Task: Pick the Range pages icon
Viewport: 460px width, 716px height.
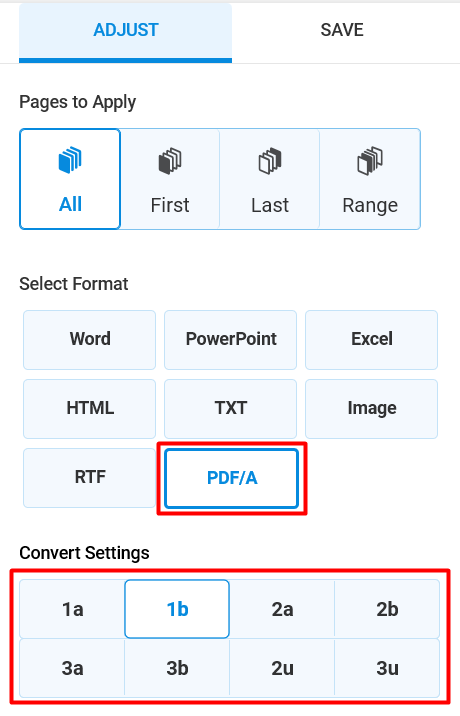Action: coord(370,161)
